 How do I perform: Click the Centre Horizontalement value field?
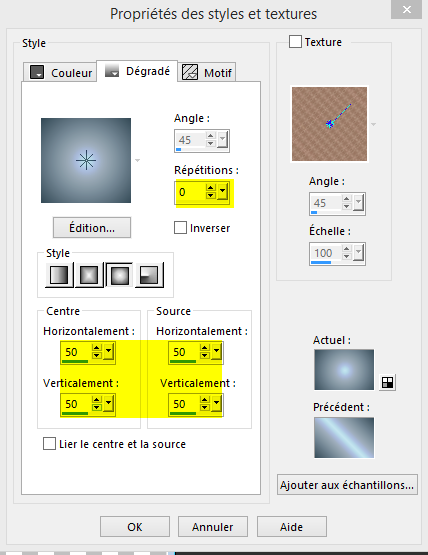point(76,352)
